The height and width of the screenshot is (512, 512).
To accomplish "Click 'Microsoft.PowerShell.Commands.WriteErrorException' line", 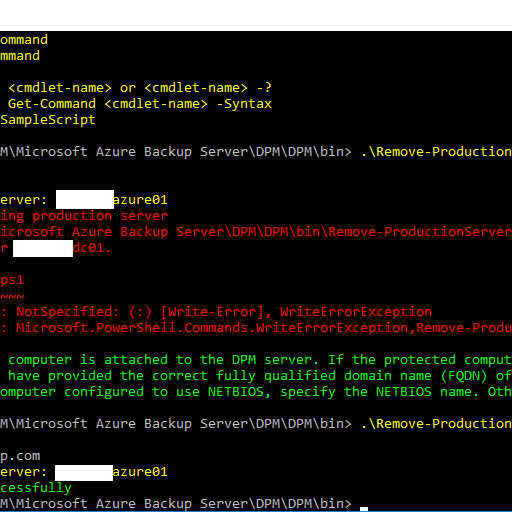I will point(256,328).
